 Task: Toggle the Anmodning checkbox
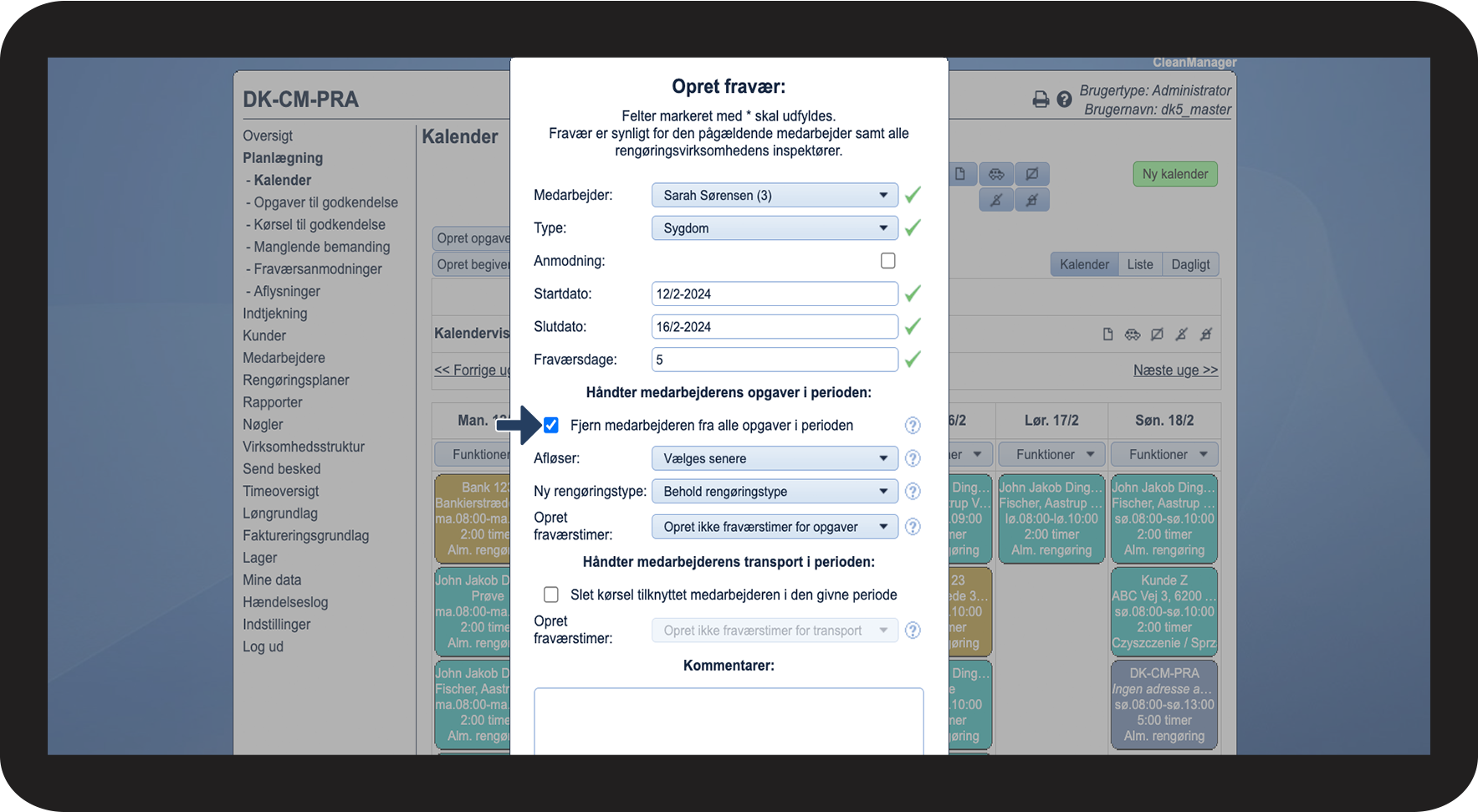coord(888,261)
